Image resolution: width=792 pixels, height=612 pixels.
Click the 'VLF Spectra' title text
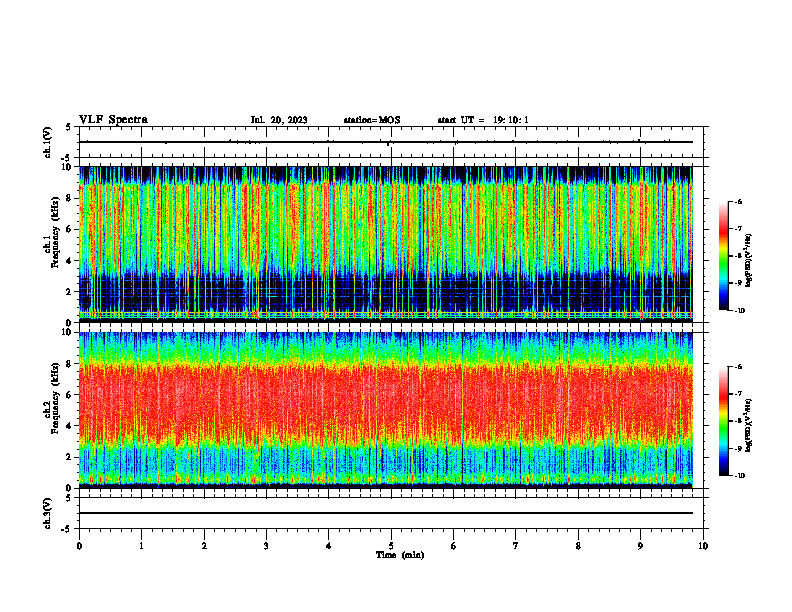113,120
